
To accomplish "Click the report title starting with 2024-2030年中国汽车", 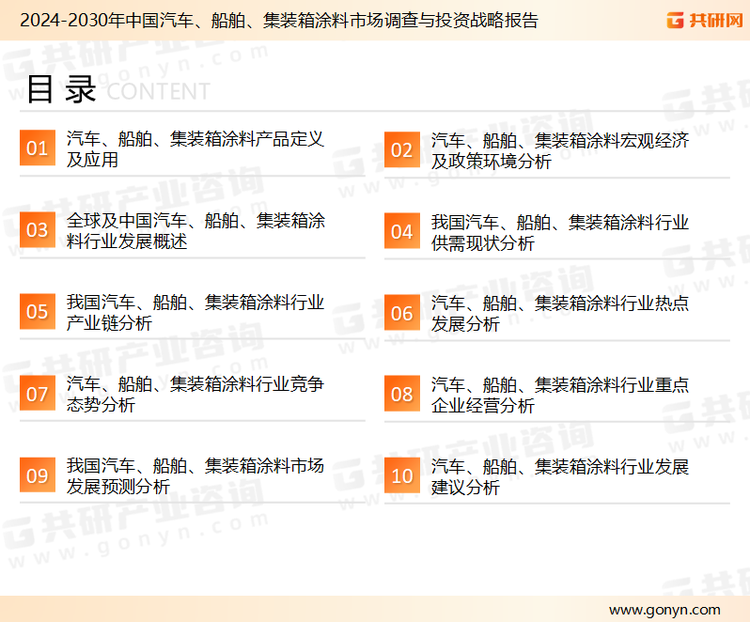I will click(x=279, y=21).
